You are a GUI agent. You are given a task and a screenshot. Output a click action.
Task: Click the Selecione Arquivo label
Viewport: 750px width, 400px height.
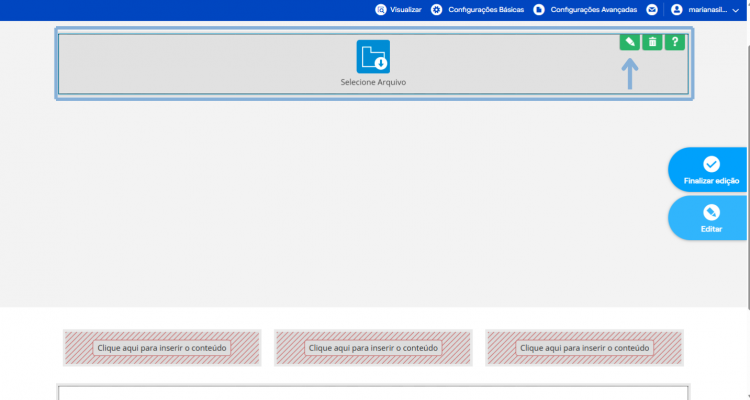[x=373, y=82]
